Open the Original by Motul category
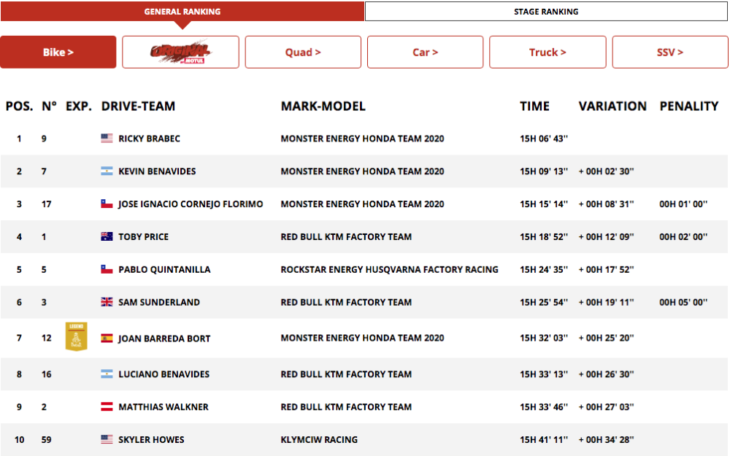 pos(180,52)
